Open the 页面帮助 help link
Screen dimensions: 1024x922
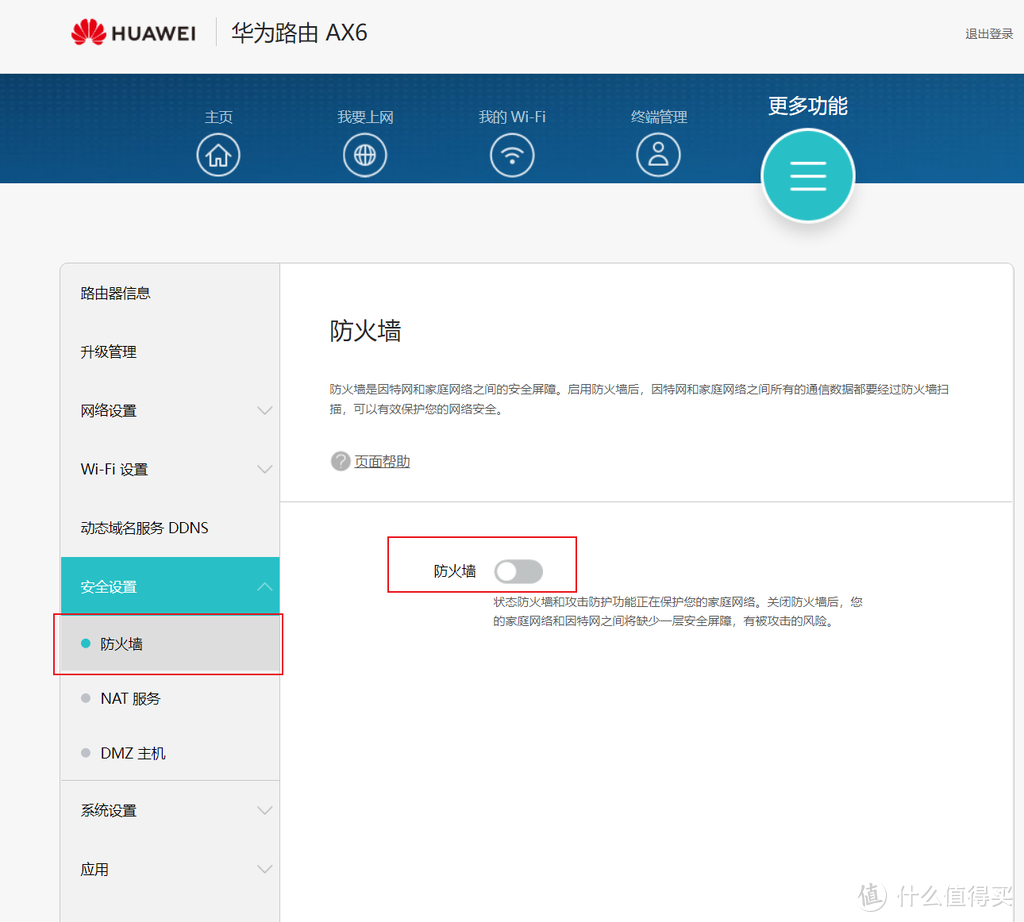(x=382, y=461)
